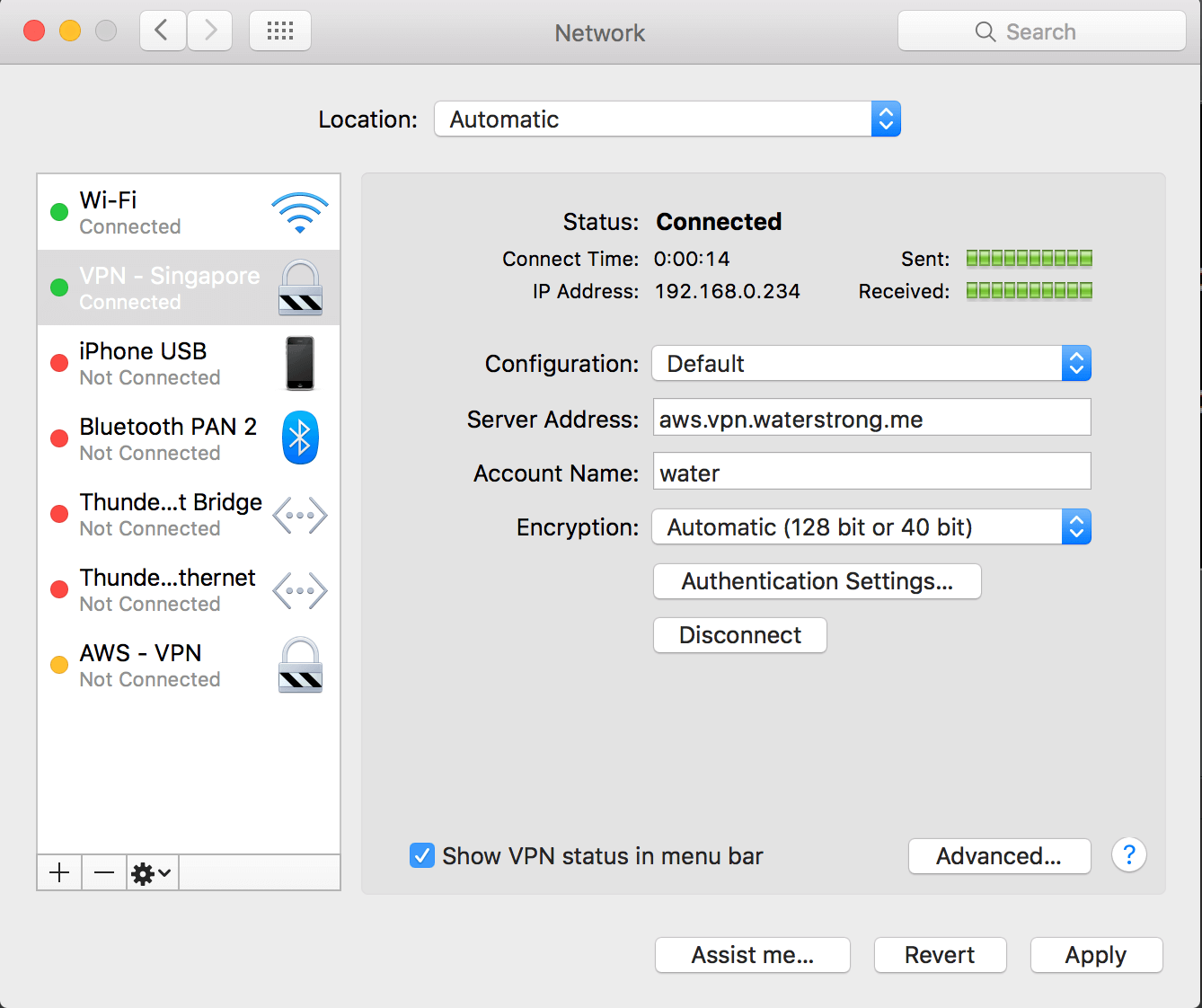Go back with the left arrow button
The height and width of the screenshot is (1008, 1202).
pyautogui.click(x=163, y=31)
